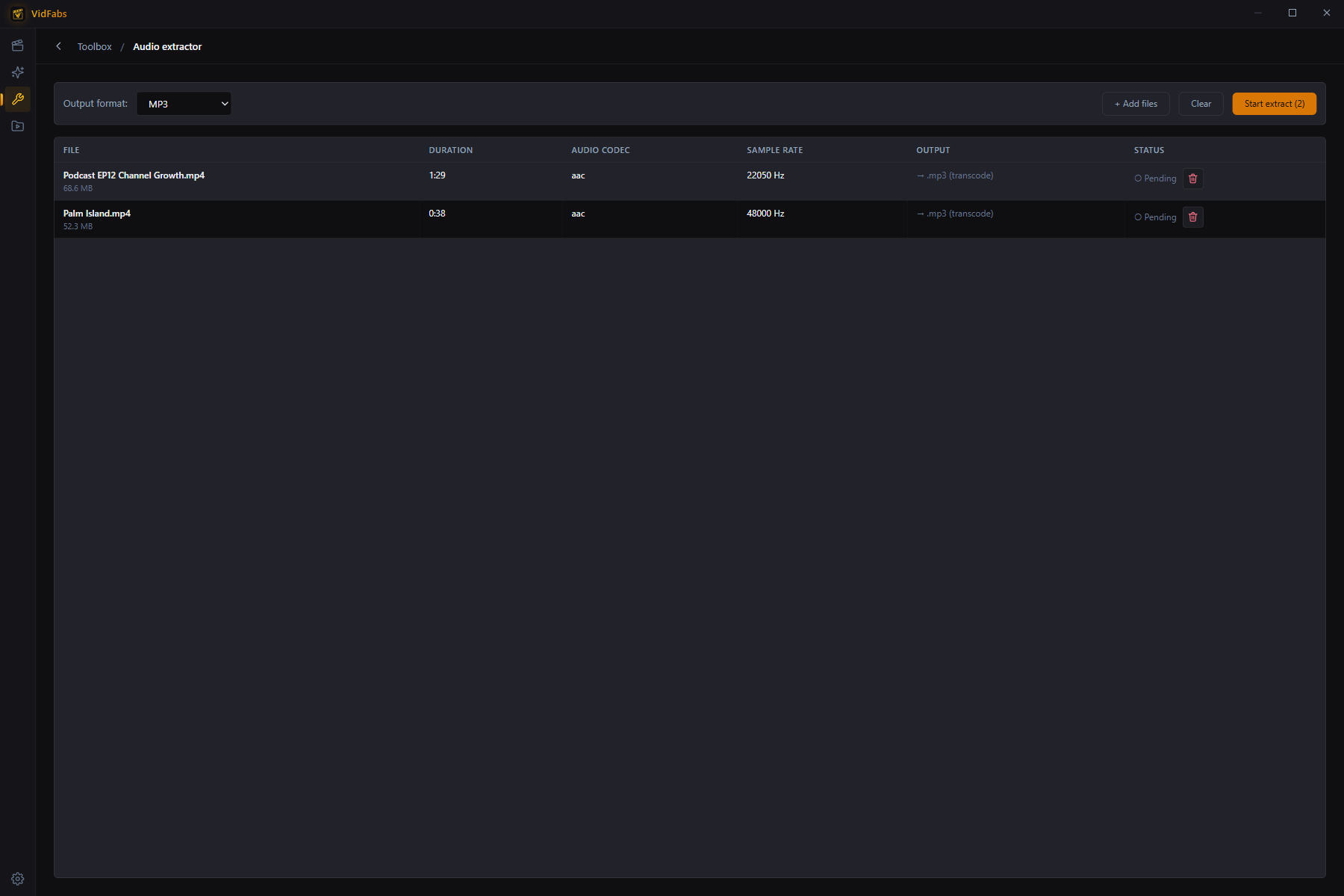Open settings gear in sidebar
Viewport: 1344px width, 896px height.
pyautogui.click(x=18, y=879)
